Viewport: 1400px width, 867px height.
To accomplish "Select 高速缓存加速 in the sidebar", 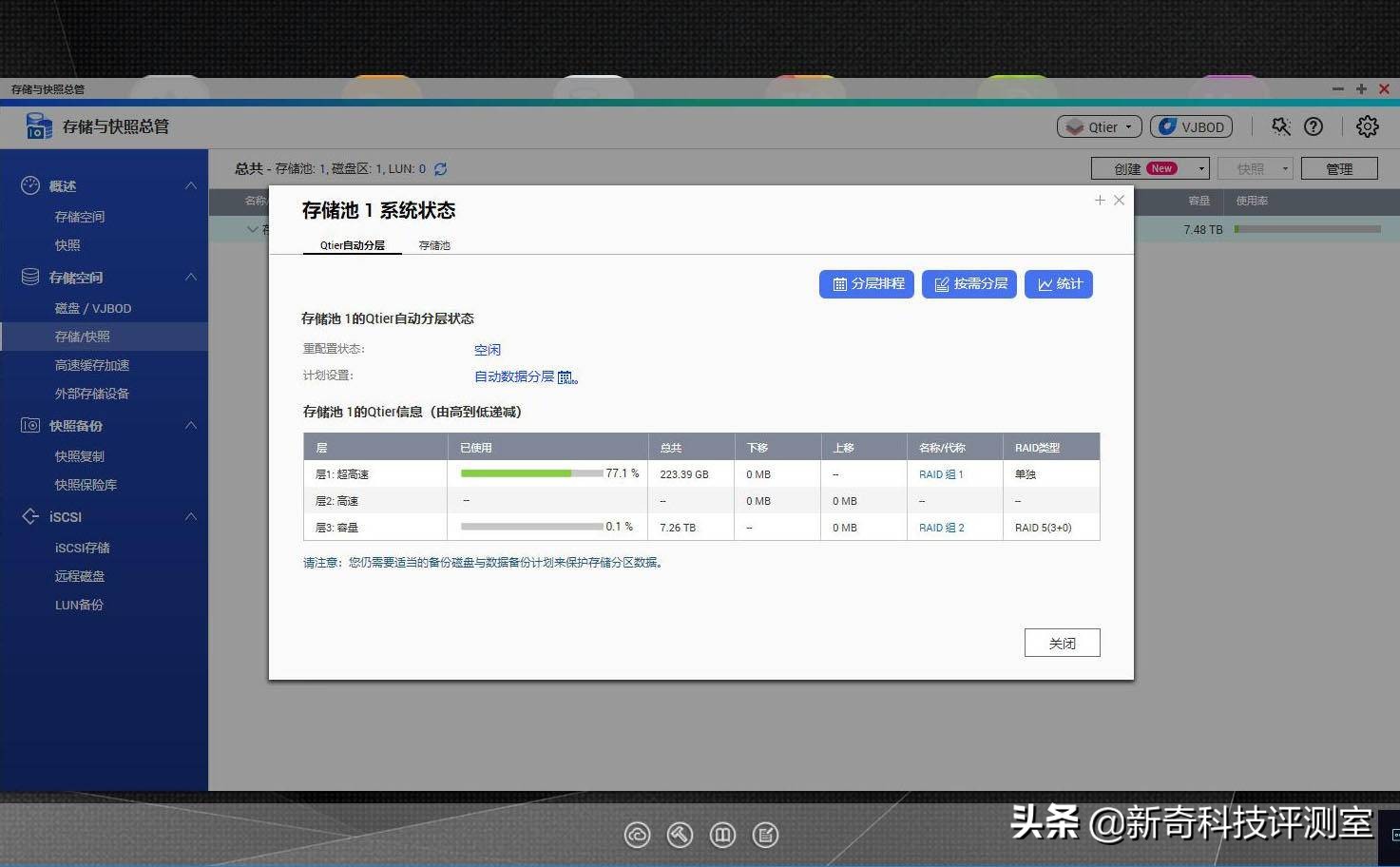I will pos(92,364).
